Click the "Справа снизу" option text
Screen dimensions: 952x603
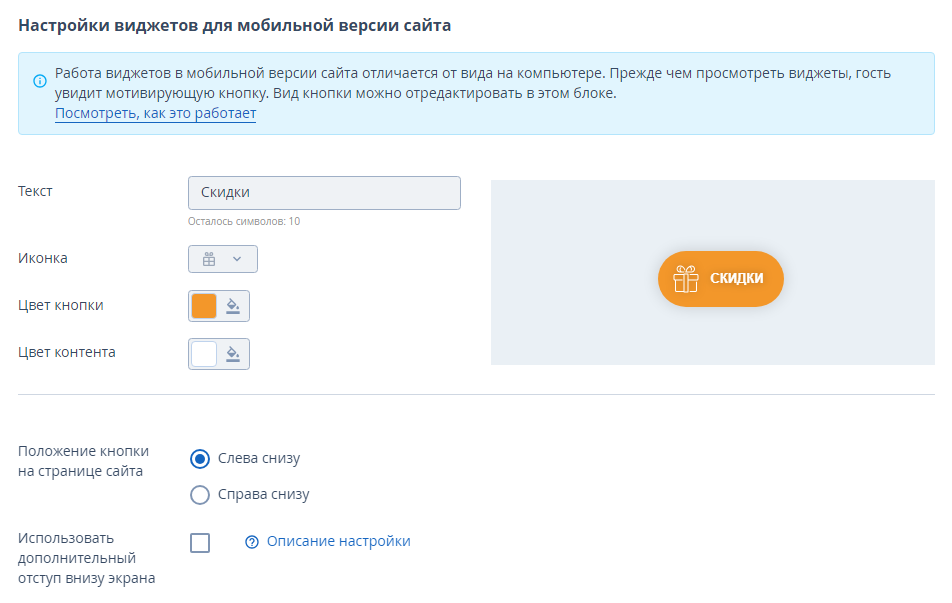264,494
